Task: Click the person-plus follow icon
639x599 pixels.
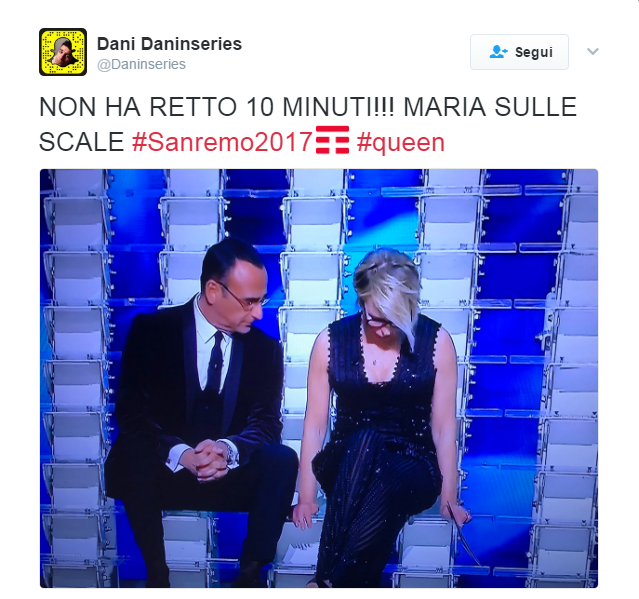Action: pyautogui.click(x=498, y=52)
